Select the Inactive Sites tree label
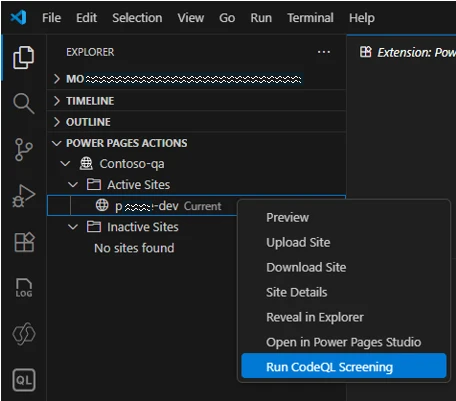The image size is (456, 401). pos(143,227)
